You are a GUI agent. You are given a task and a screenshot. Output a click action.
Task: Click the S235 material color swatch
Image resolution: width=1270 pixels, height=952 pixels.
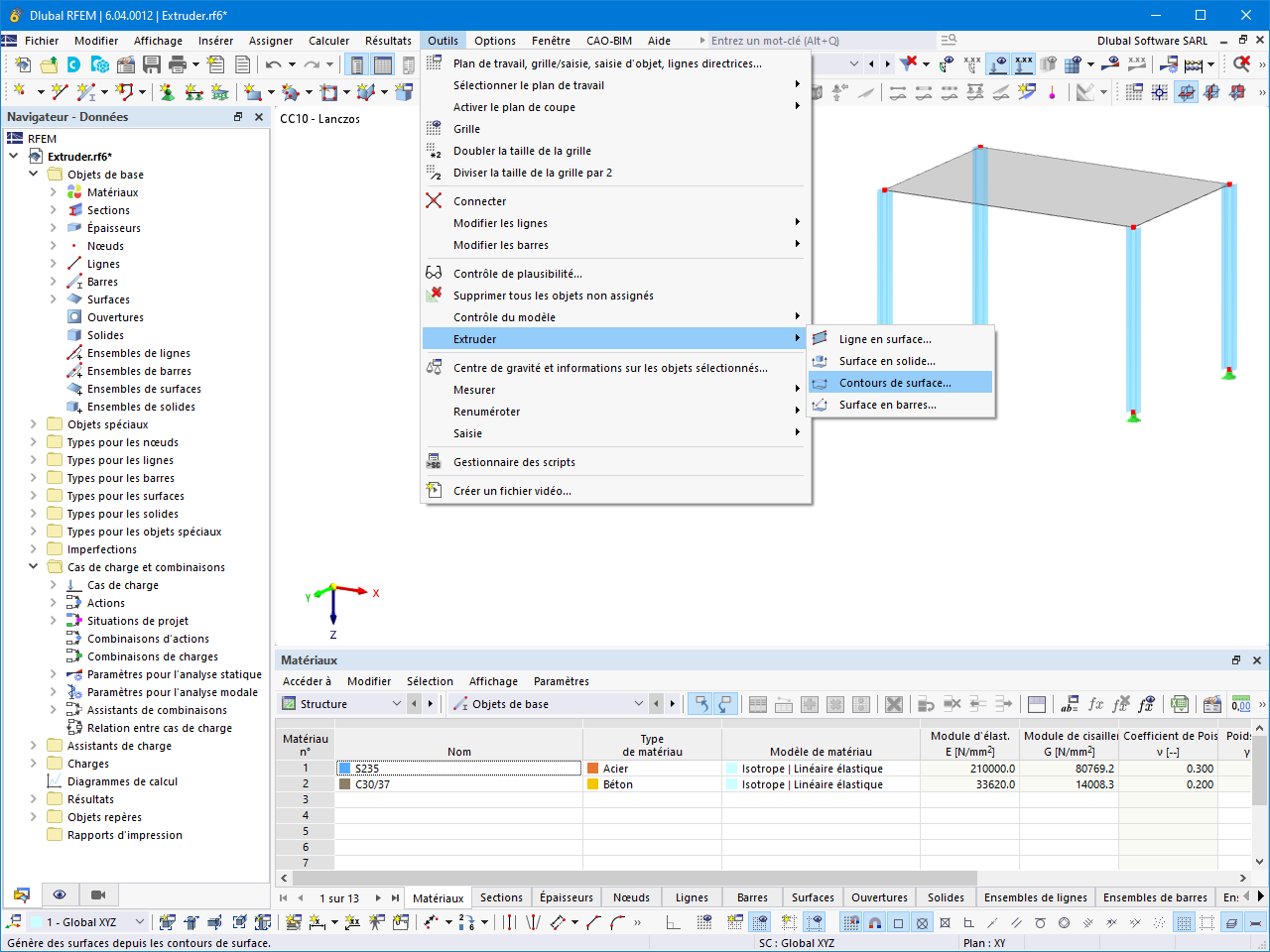345,769
